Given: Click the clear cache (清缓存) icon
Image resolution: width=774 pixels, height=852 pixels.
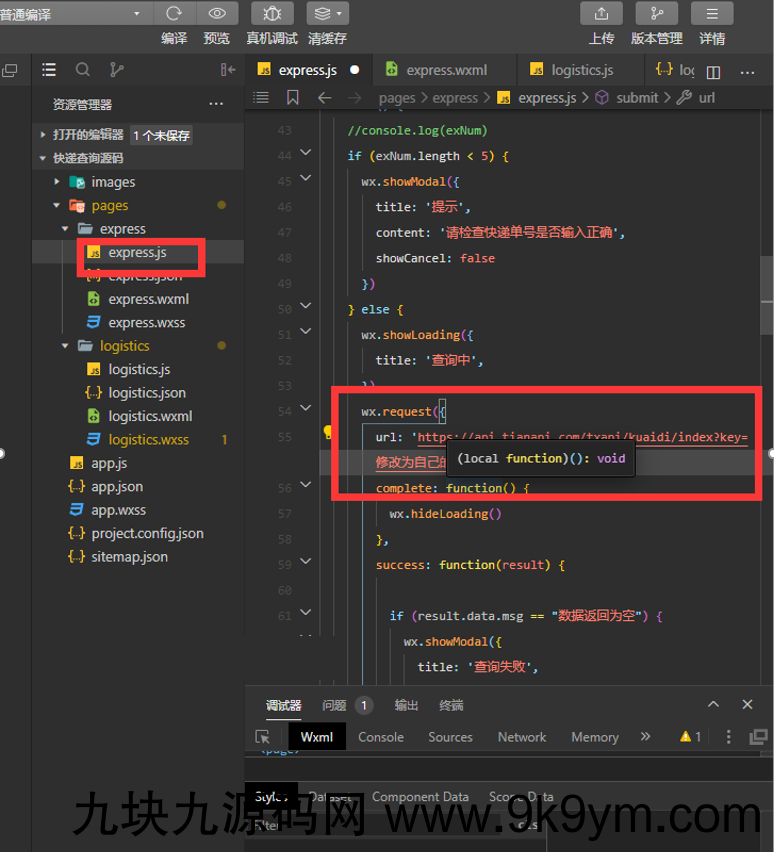Looking at the screenshot, I should [x=327, y=13].
